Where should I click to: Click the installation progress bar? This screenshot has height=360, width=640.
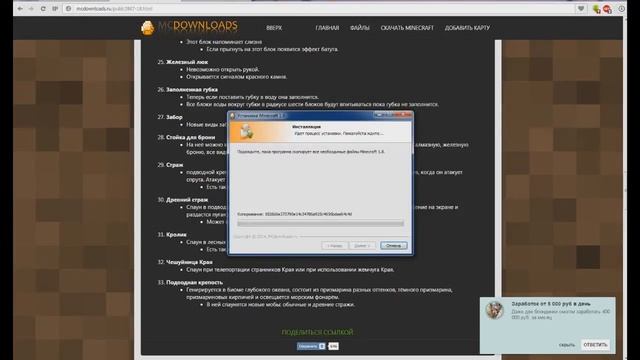[320, 223]
